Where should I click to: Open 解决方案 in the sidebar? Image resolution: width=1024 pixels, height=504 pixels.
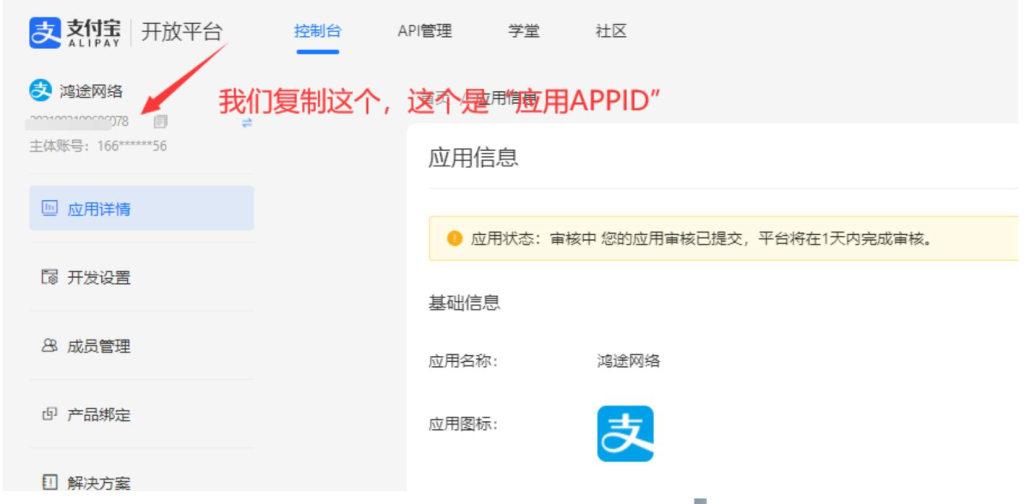(x=141, y=482)
